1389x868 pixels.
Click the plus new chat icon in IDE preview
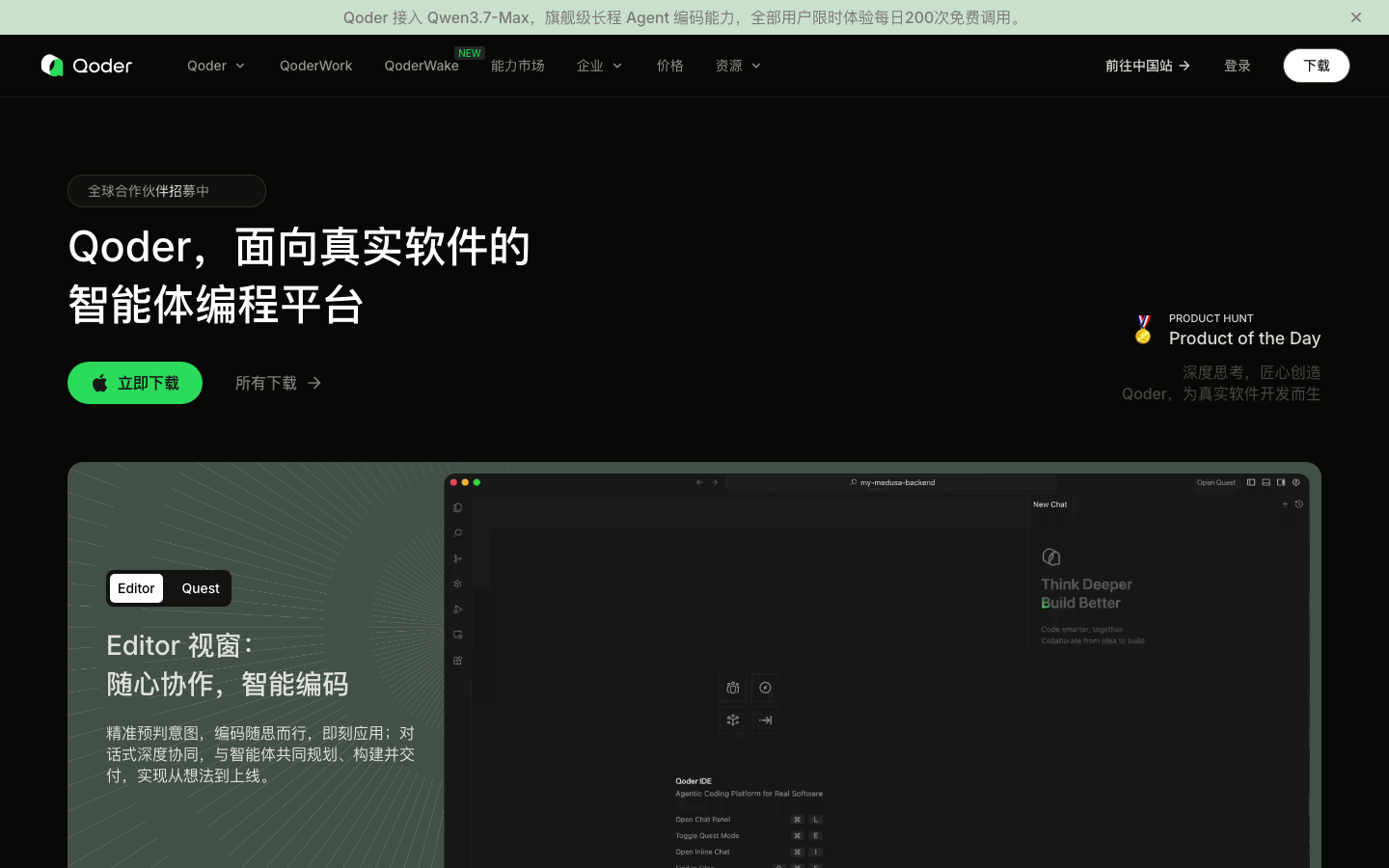pyautogui.click(x=1285, y=504)
